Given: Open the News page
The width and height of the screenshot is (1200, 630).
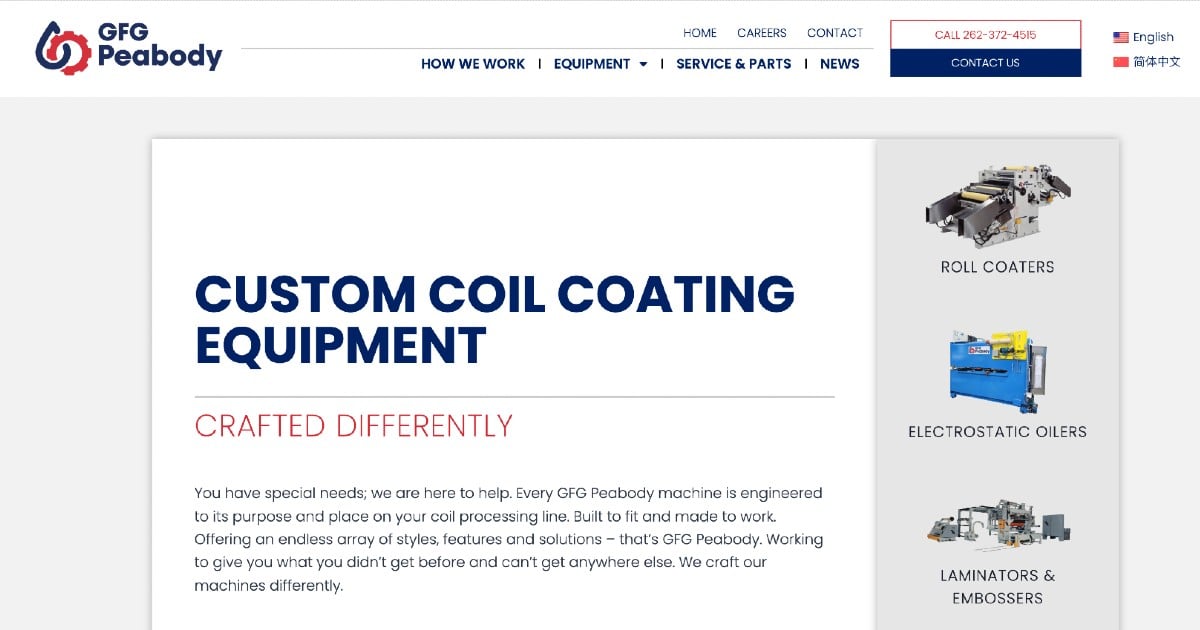Looking at the screenshot, I should pyautogui.click(x=839, y=64).
